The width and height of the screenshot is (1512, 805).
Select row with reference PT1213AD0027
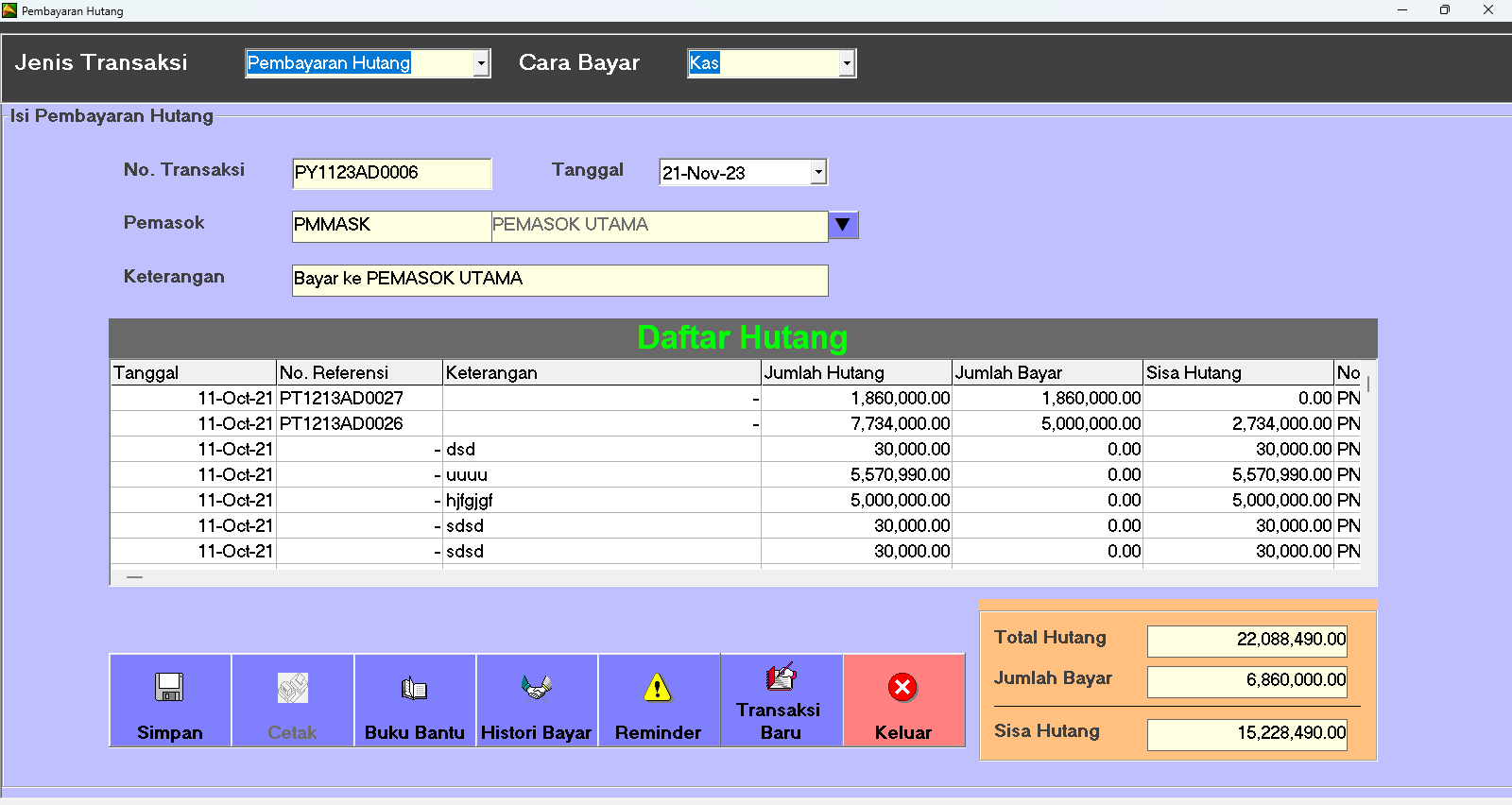tap(341, 399)
